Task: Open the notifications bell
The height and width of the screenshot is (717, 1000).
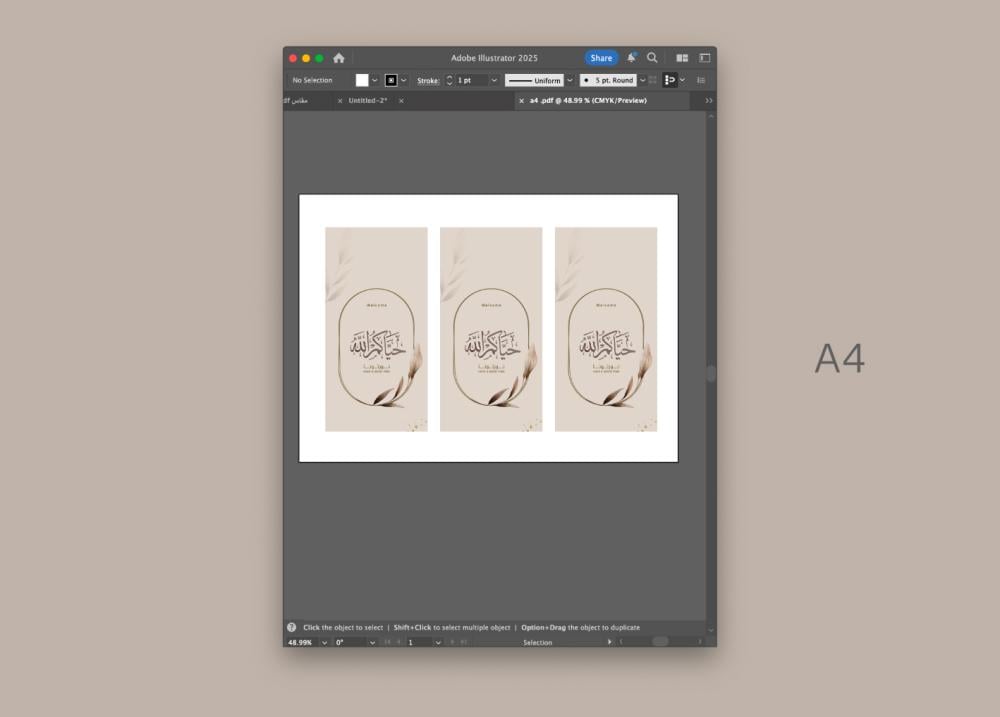Action: [631, 58]
